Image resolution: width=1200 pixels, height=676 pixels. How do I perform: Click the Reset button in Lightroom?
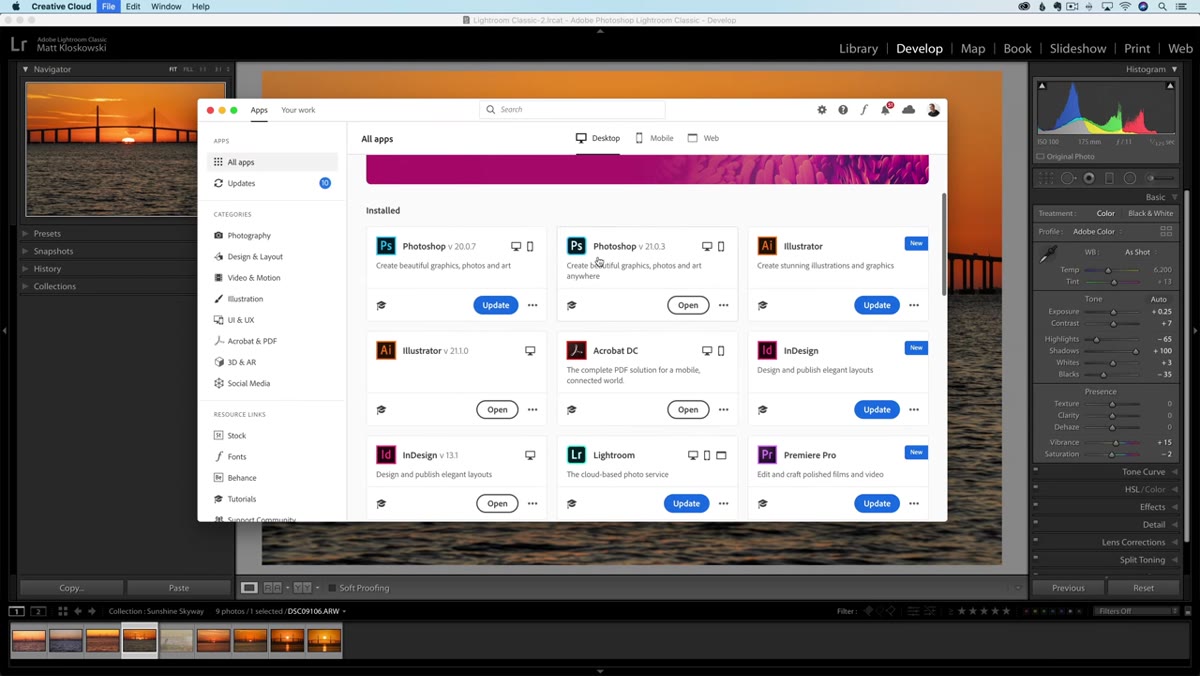(1143, 588)
